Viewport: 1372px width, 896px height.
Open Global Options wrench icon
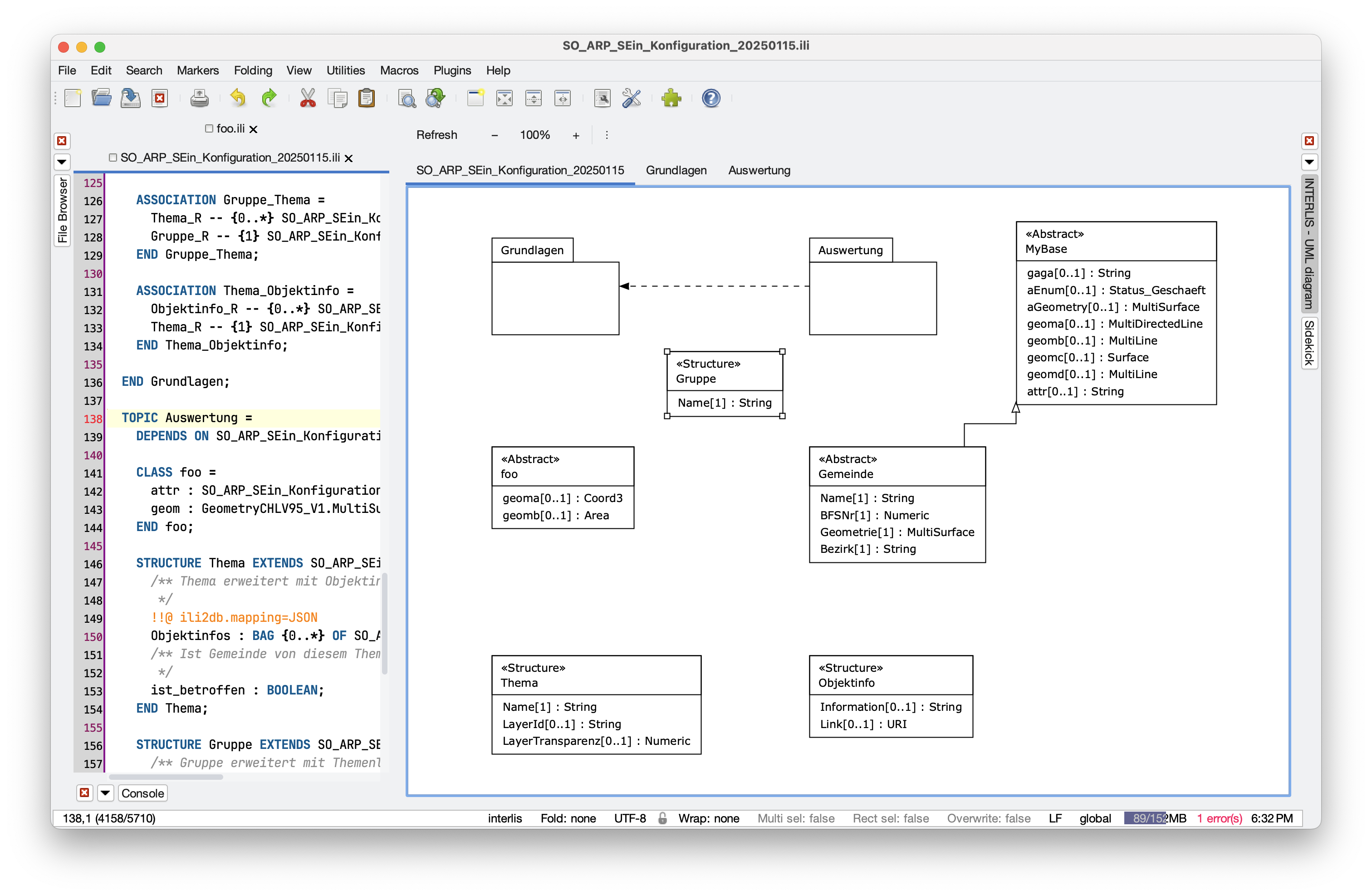632,98
